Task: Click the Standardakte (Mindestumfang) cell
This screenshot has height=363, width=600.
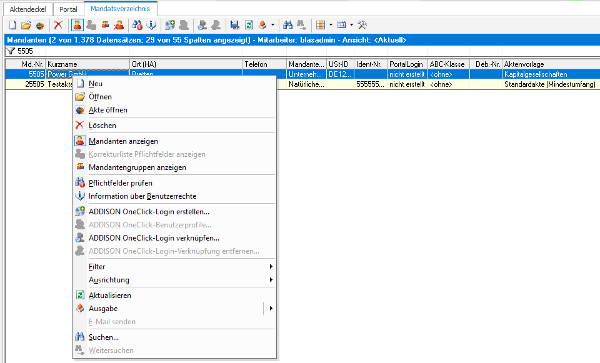Action: click(x=551, y=84)
